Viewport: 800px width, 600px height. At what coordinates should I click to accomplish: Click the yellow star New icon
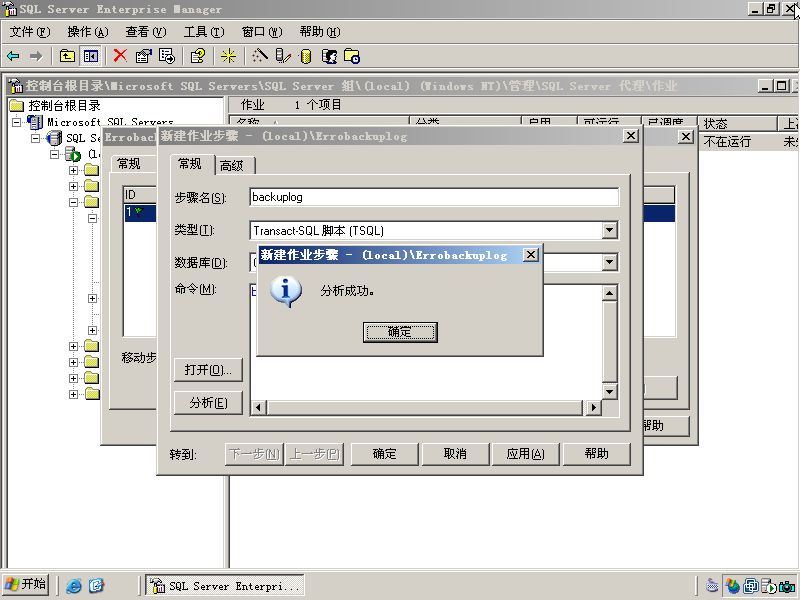pyautogui.click(x=229, y=56)
